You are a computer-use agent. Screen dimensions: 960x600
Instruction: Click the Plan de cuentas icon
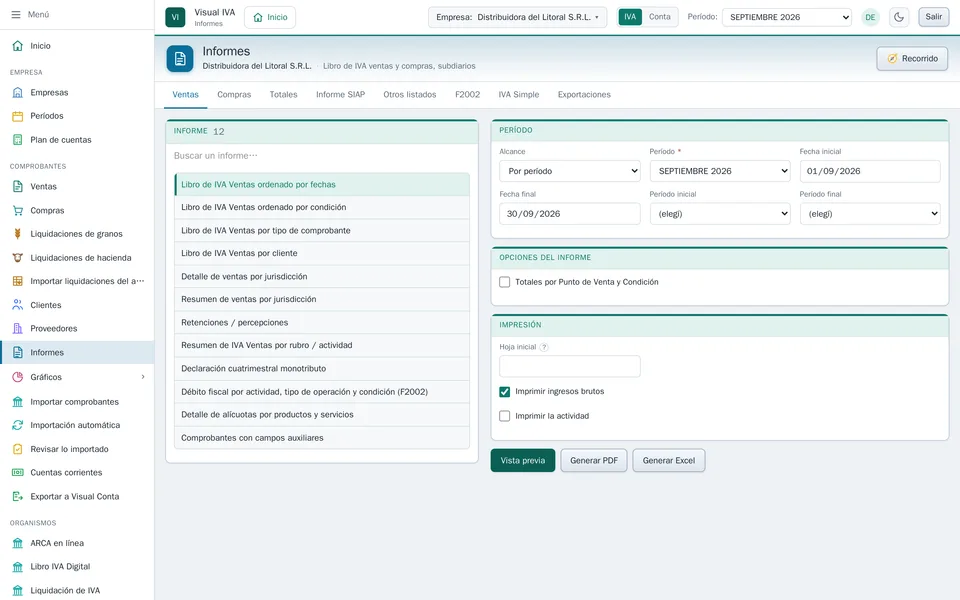pyautogui.click(x=18, y=140)
